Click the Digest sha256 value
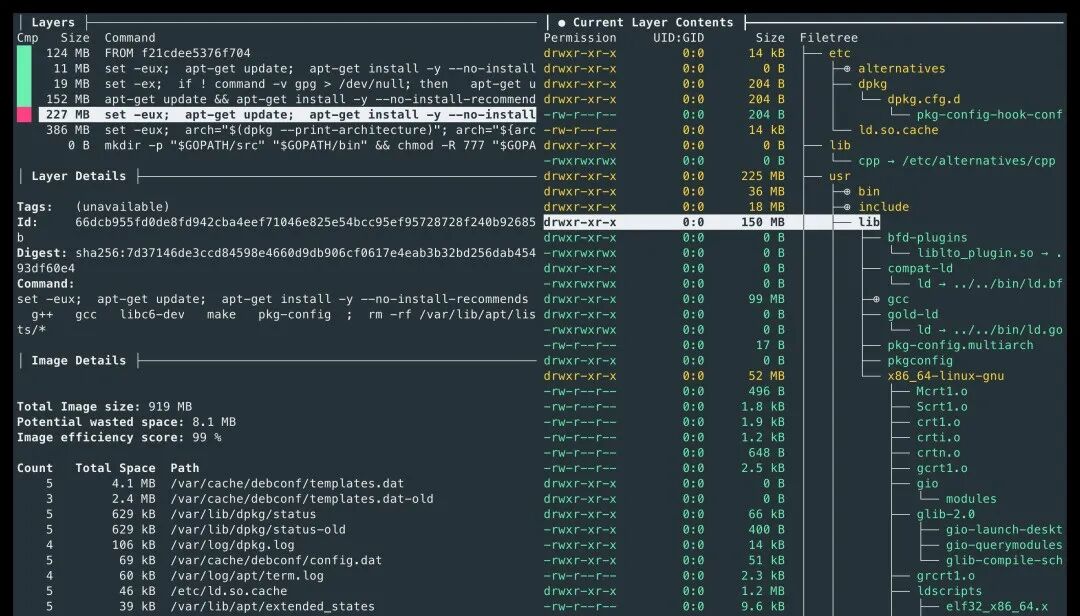The width and height of the screenshot is (1080, 616). [276, 260]
